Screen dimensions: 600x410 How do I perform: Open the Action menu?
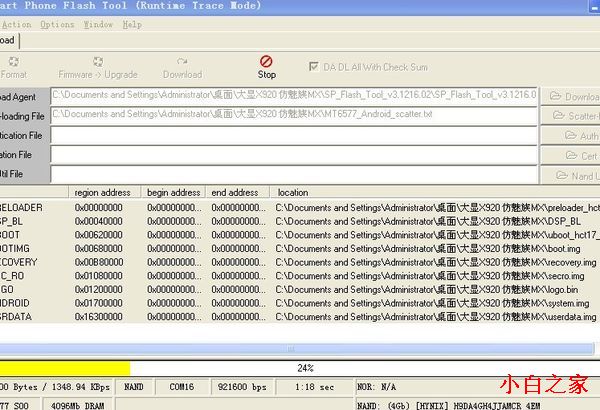[16, 25]
